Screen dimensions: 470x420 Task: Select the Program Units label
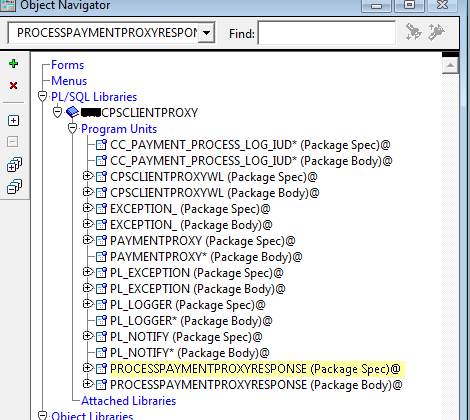click(119, 129)
